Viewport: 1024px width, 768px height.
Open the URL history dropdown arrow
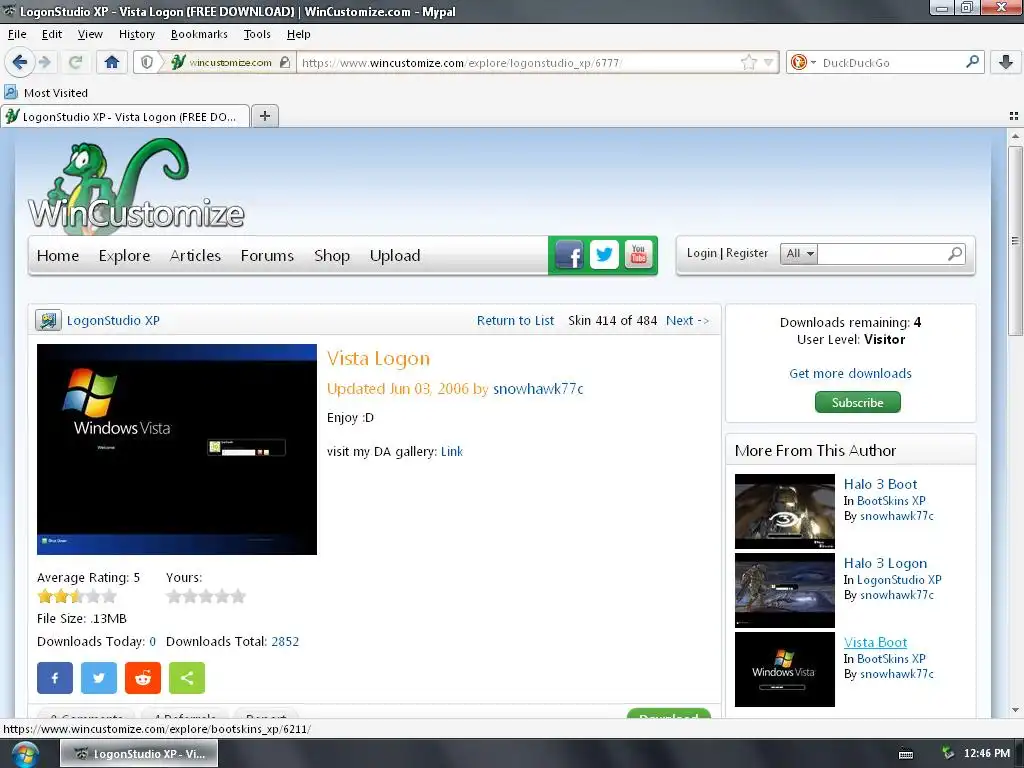coord(769,63)
